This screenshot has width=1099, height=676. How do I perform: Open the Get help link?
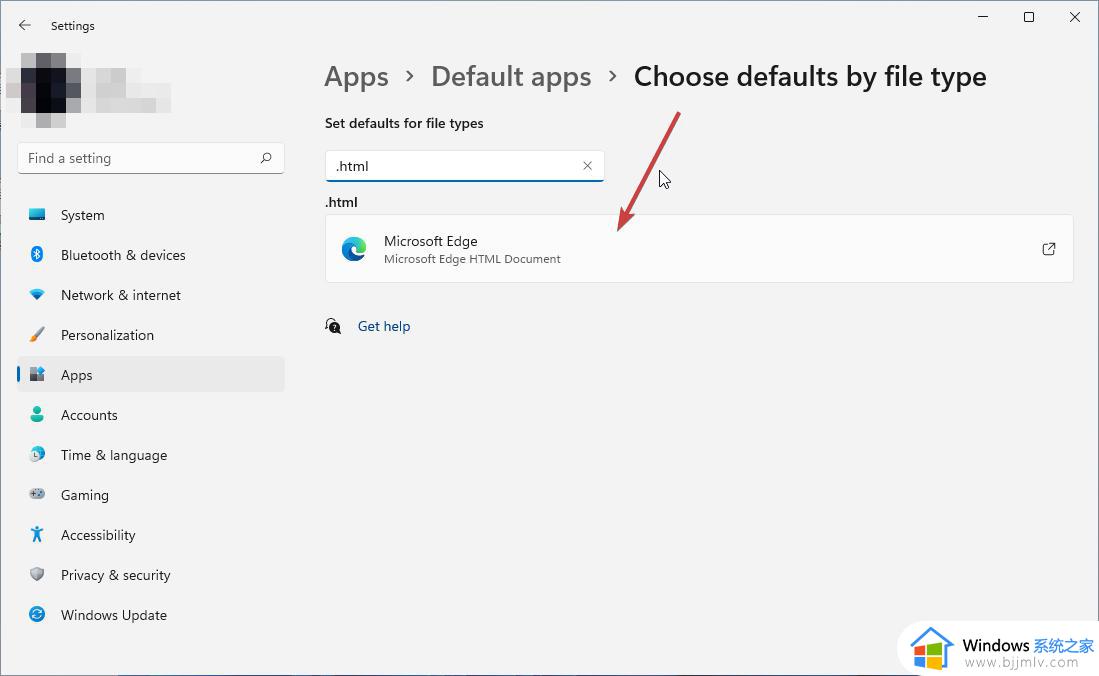click(x=384, y=326)
